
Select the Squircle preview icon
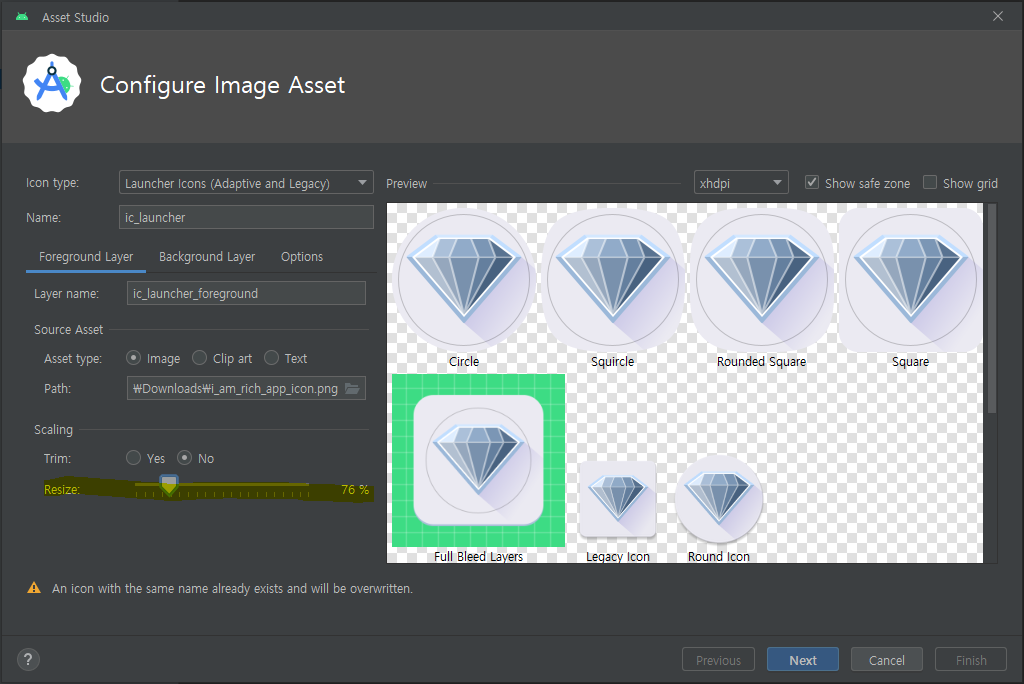[x=613, y=280]
